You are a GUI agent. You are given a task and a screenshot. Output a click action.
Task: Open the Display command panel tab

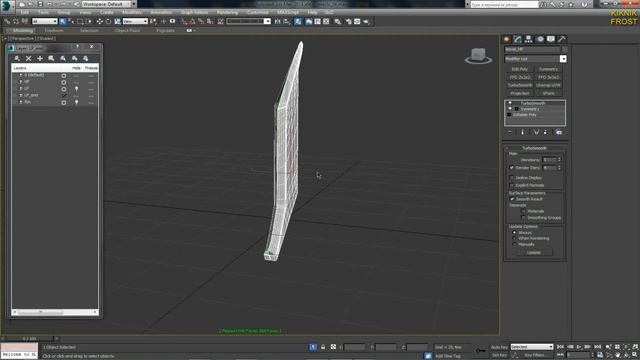pyautogui.click(x=551, y=39)
